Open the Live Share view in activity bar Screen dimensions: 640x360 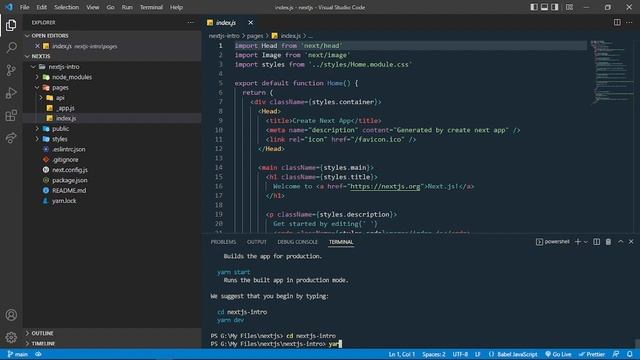[11, 138]
